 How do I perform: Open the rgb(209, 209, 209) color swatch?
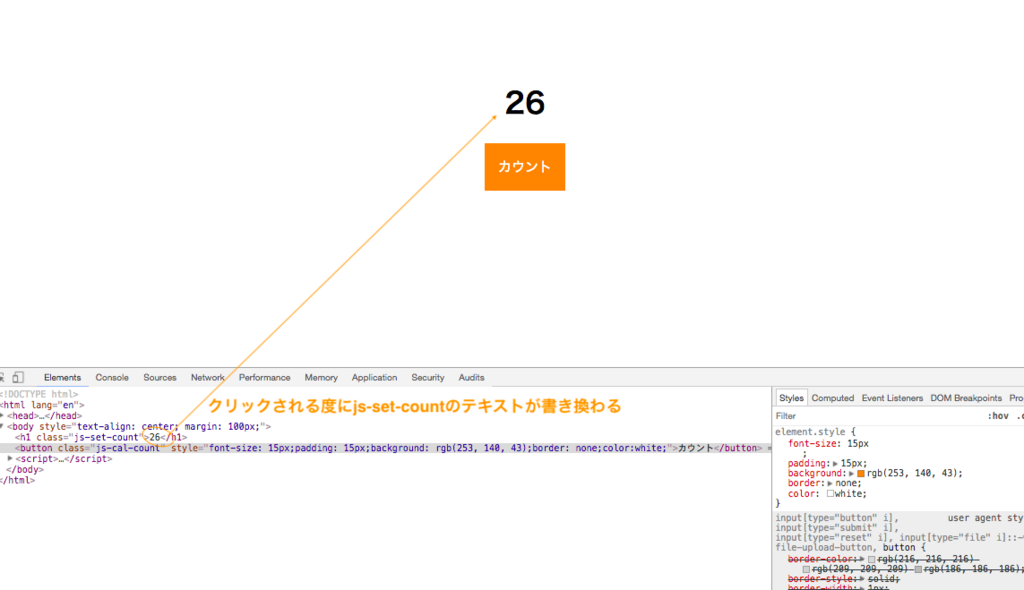807,569
